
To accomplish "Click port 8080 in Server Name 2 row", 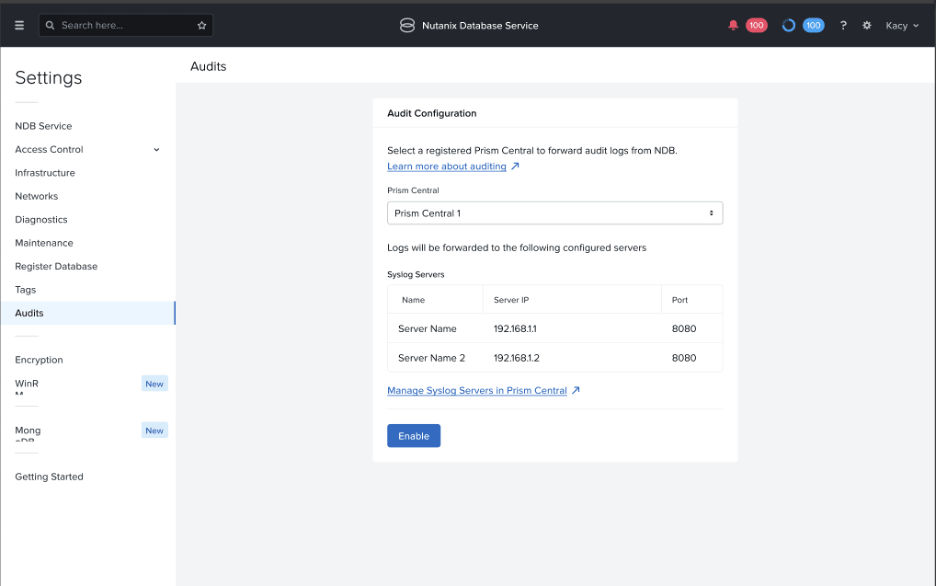I will tap(683, 358).
